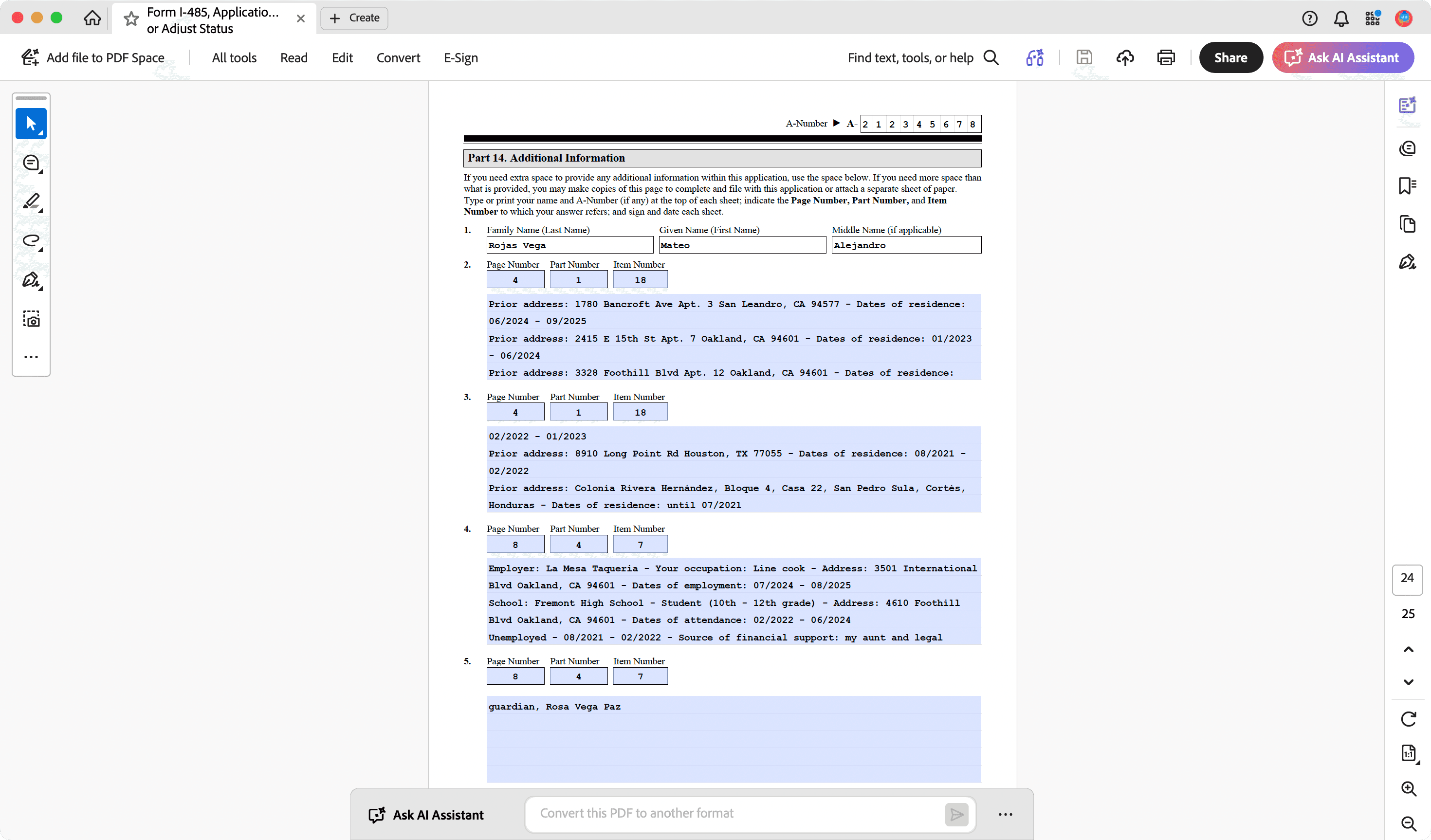Click Given Name field 'Mateo'

742,245
